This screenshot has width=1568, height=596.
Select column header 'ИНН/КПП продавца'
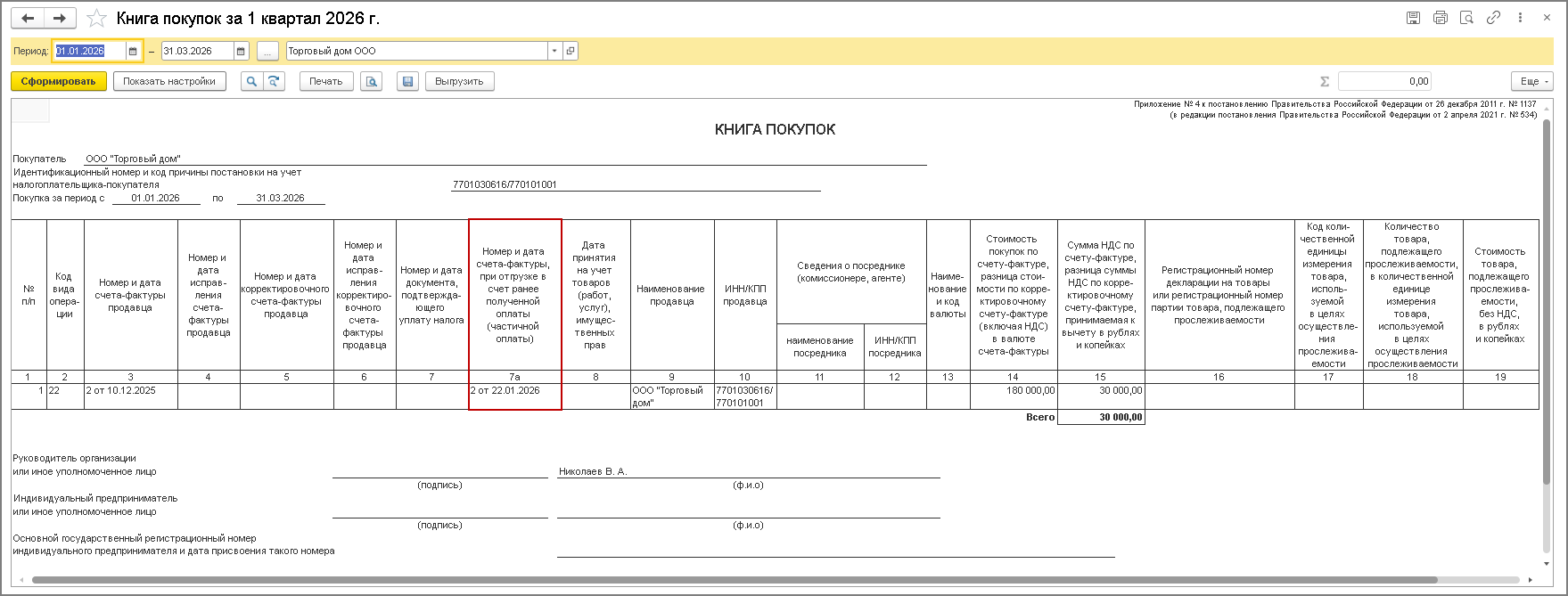(x=745, y=295)
